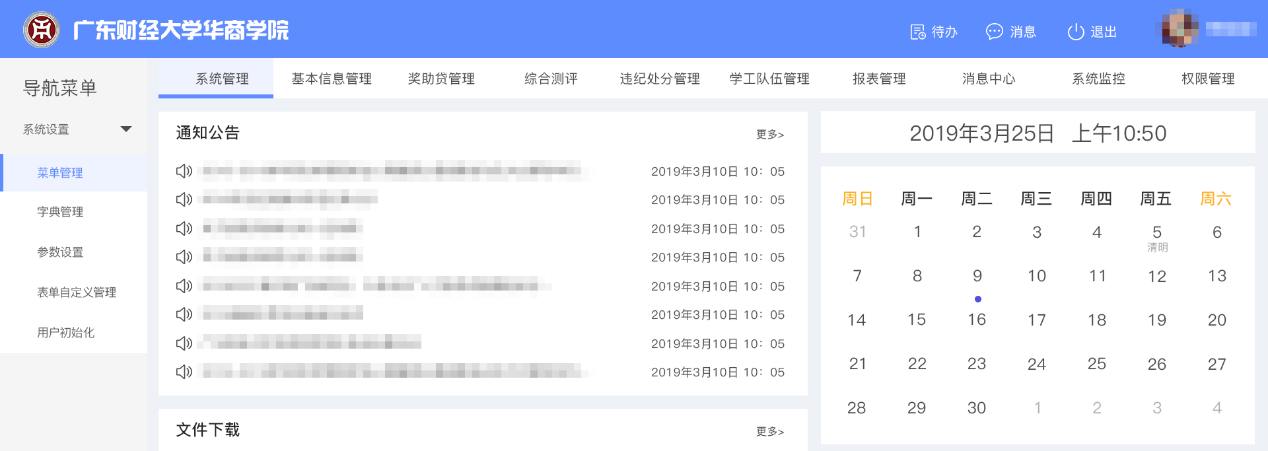Switch to the 奖助贷管理 tab
Viewport: 1268px width, 451px height.
click(441, 79)
